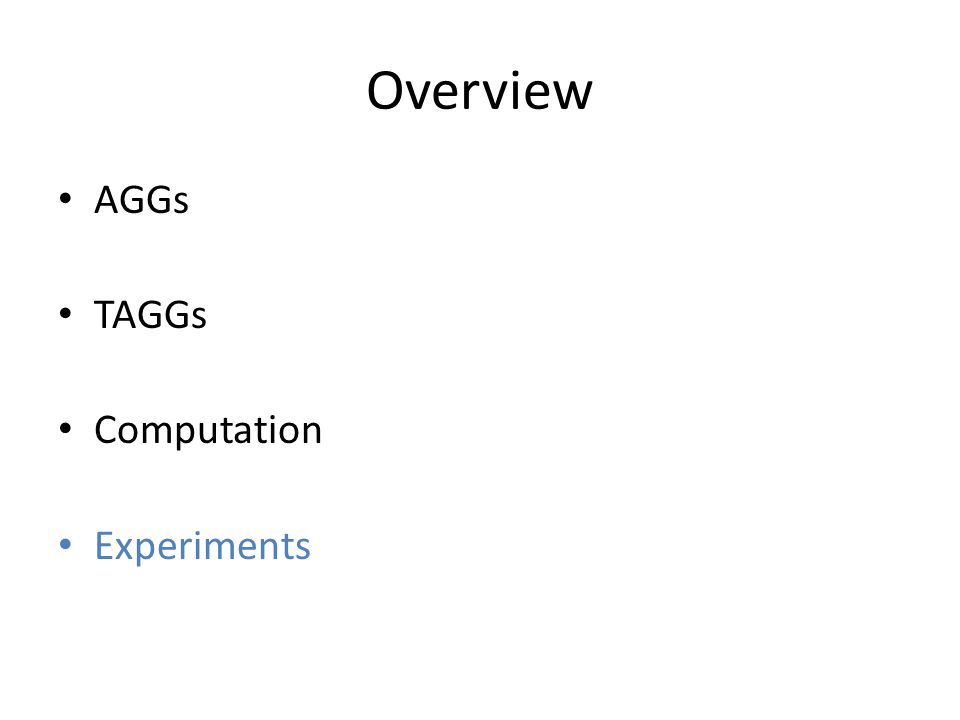960x720 pixels.
Task: Click the bullet dot before Computation
Action: click(x=66, y=429)
